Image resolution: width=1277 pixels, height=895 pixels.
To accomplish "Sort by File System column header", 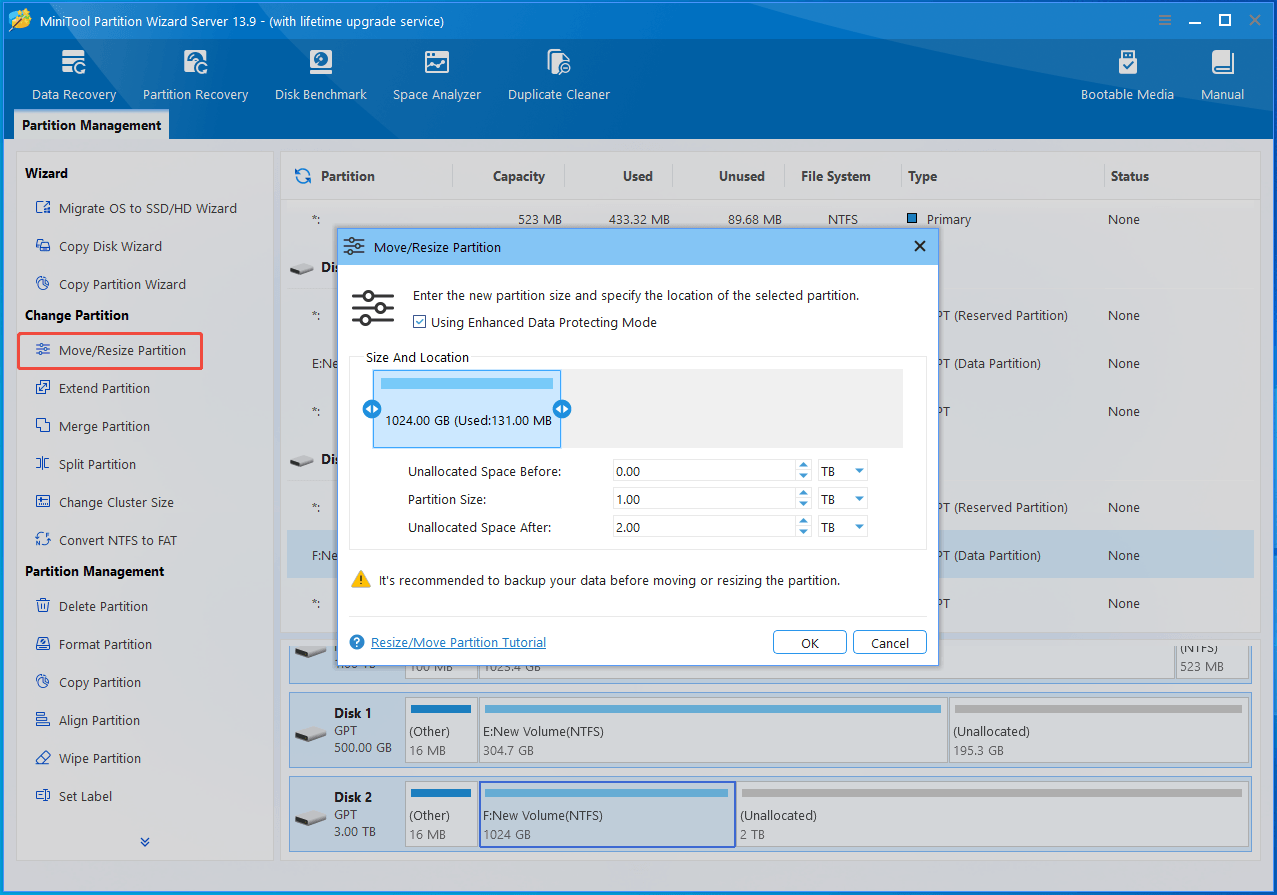I will click(x=836, y=176).
